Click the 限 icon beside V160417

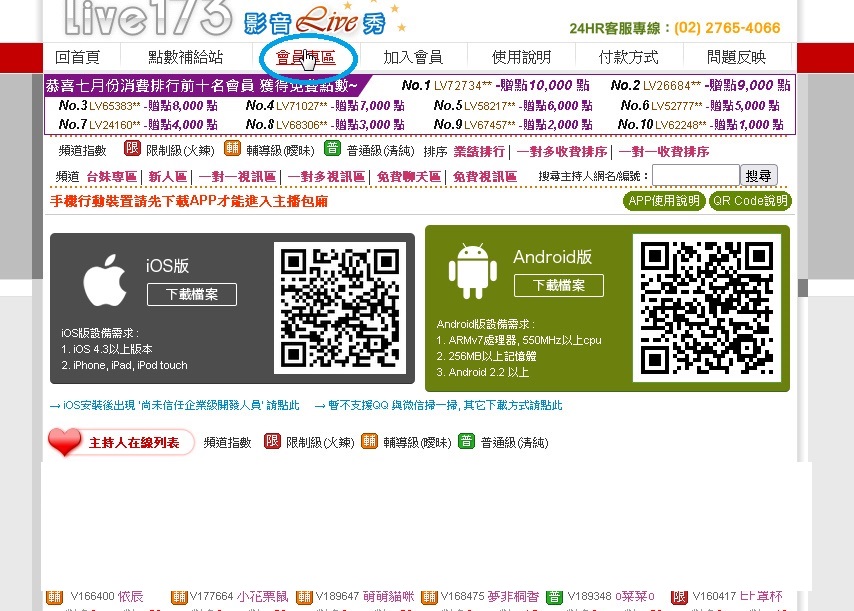[679, 597]
